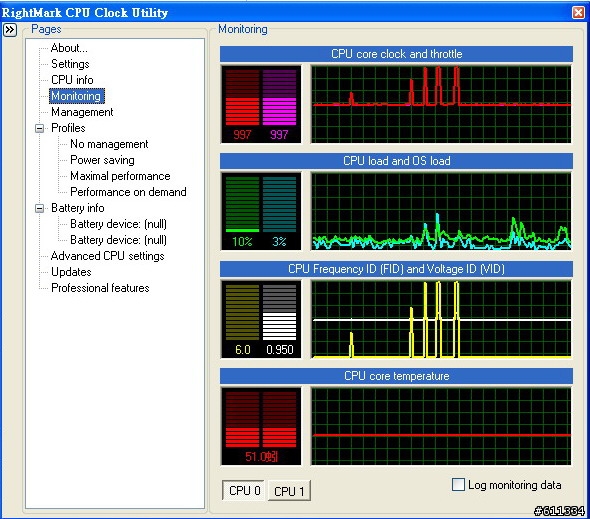Enable the Log monitoring data checkbox
Image resolution: width=590 pixels, height=519 pixels.
[458, 484]
